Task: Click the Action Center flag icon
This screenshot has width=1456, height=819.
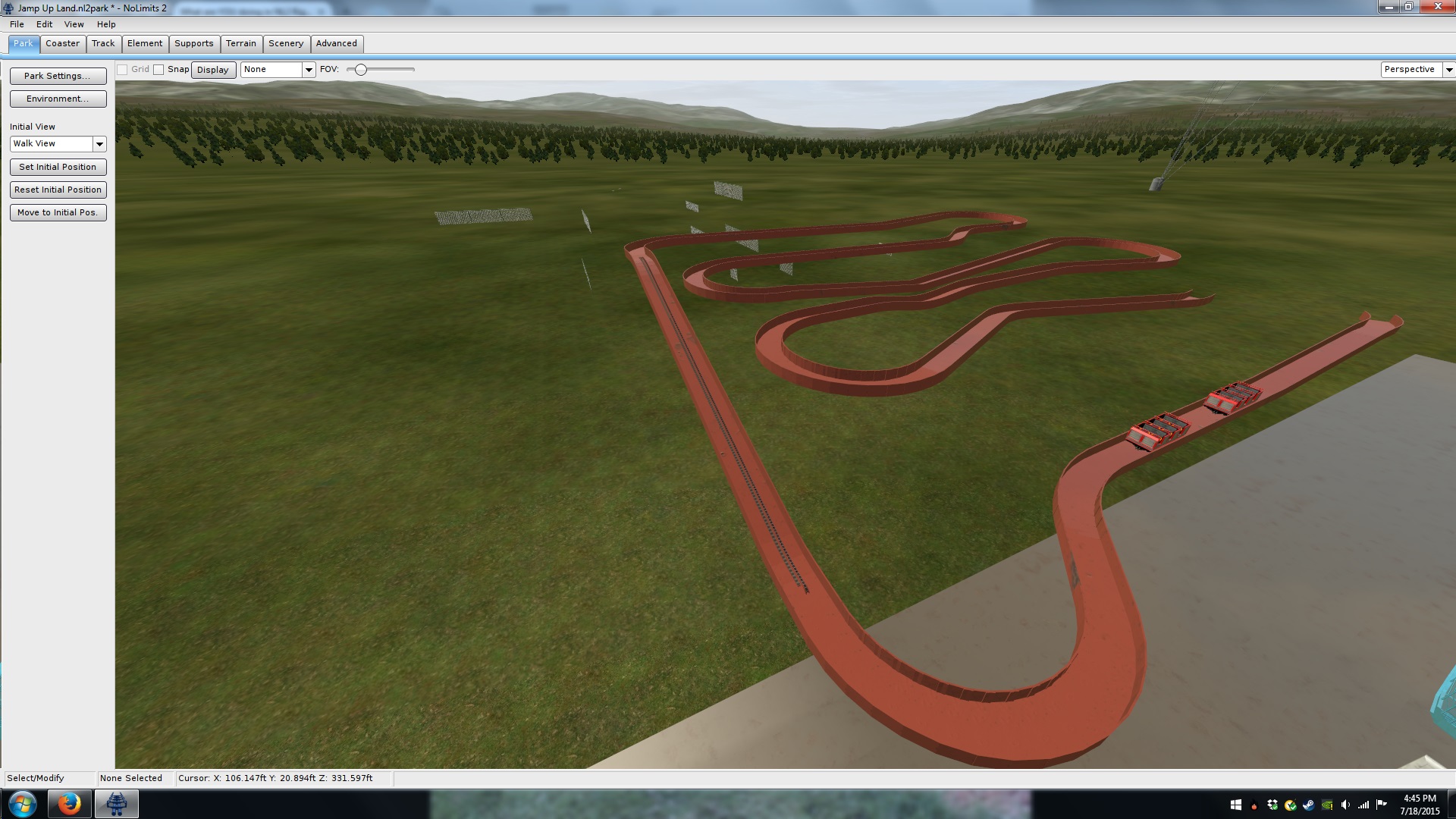Action: (1381, 805)
